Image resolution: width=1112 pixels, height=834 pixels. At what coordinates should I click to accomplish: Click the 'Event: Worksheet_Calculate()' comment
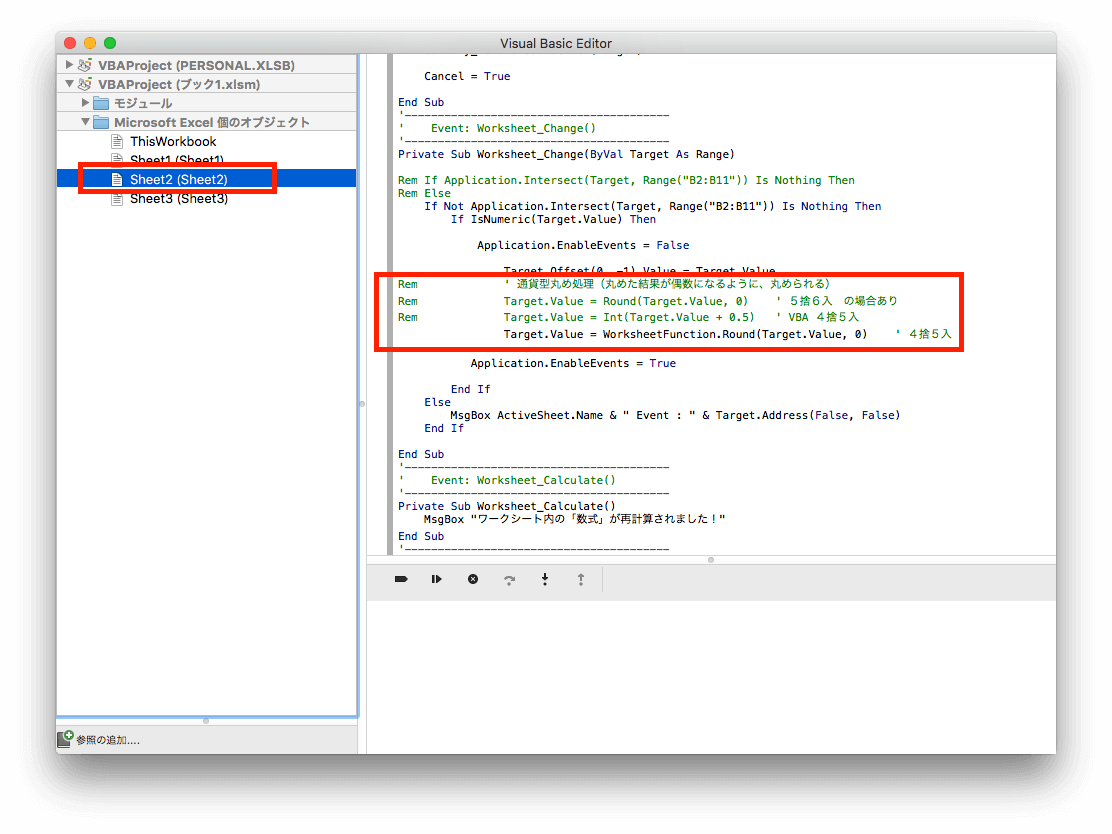[523, 480]
